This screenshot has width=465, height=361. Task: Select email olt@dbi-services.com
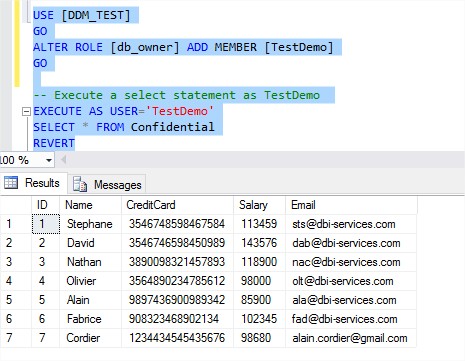tap(351, 281)
